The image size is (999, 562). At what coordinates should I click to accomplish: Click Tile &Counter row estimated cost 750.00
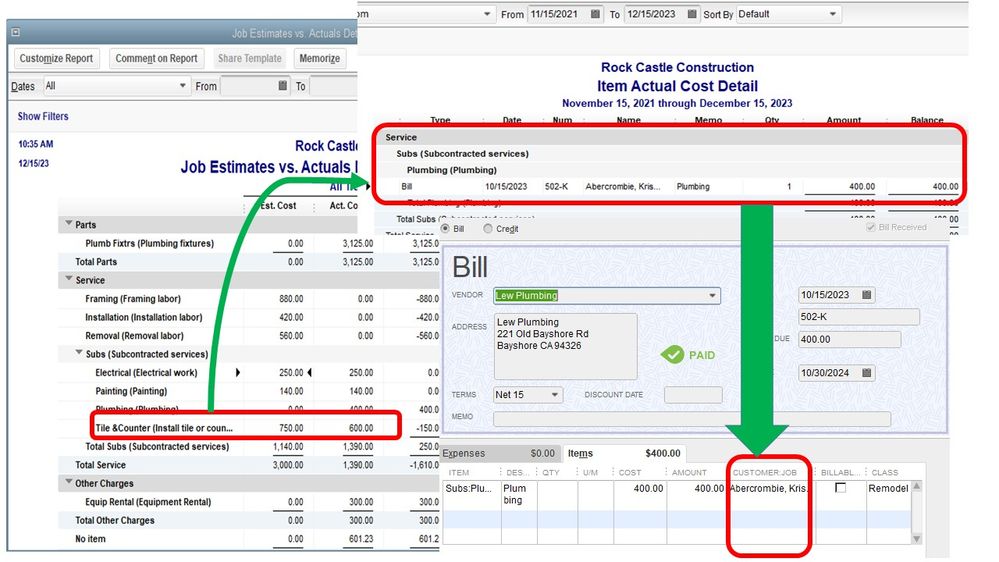coord(291,428)
